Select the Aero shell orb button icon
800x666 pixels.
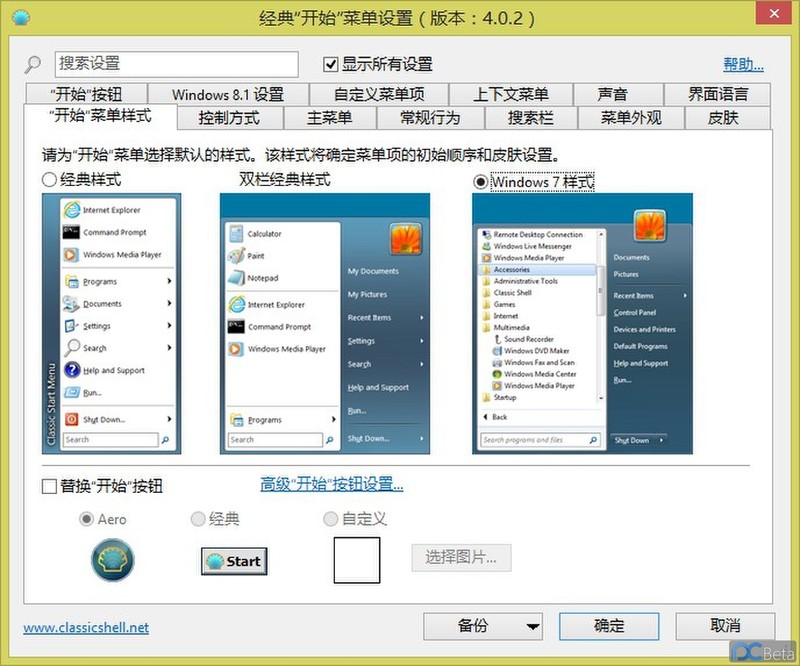pyautogui.click(x=112, y=560)
